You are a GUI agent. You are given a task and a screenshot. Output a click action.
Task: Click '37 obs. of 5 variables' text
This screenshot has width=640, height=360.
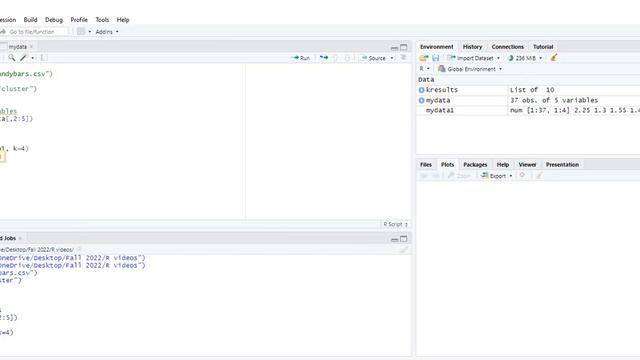[554, 100]
